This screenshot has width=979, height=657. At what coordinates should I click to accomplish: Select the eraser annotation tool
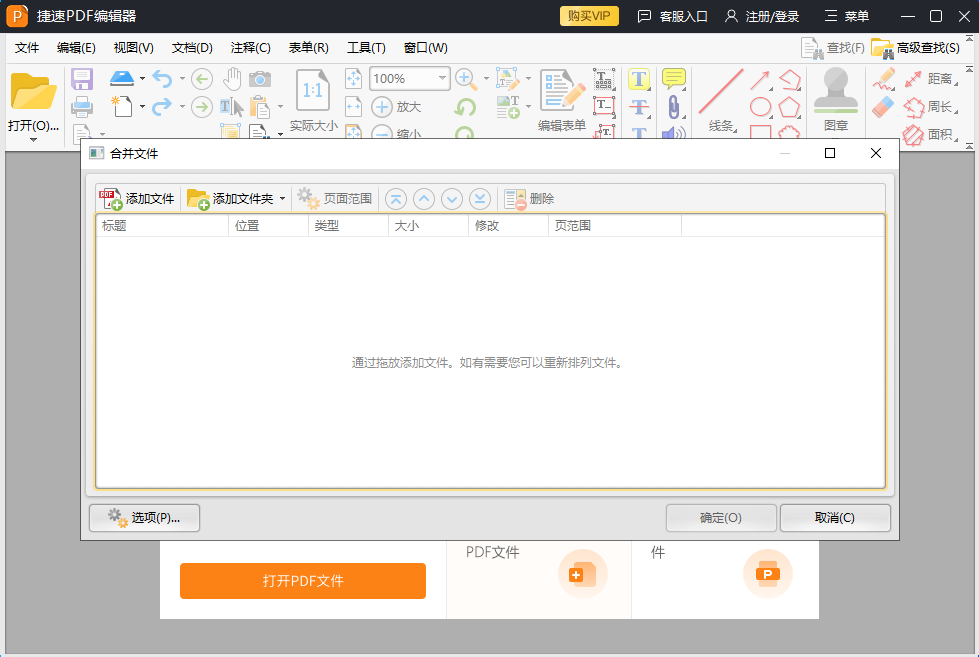(883, 106)
